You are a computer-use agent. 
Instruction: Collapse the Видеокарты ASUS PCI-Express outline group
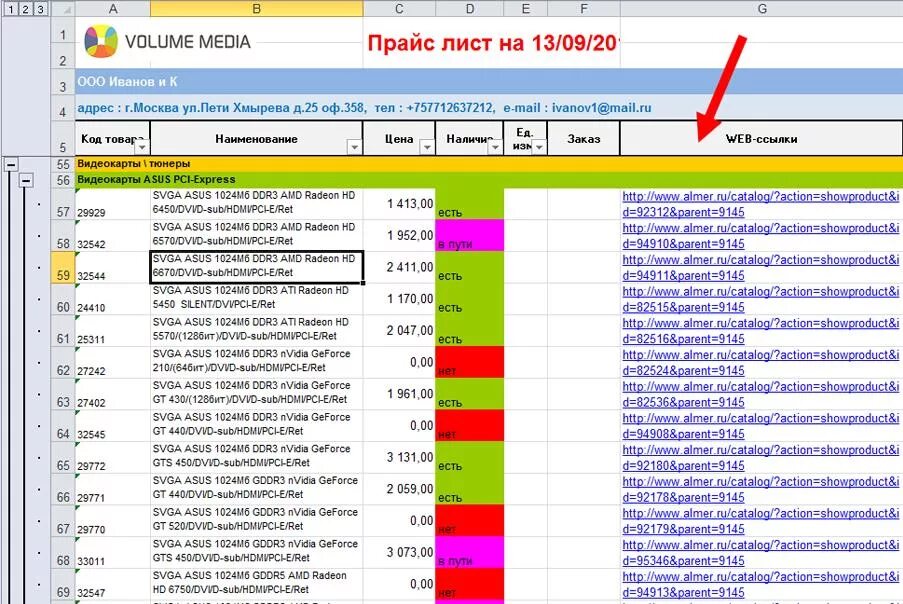tap(25, 181)
